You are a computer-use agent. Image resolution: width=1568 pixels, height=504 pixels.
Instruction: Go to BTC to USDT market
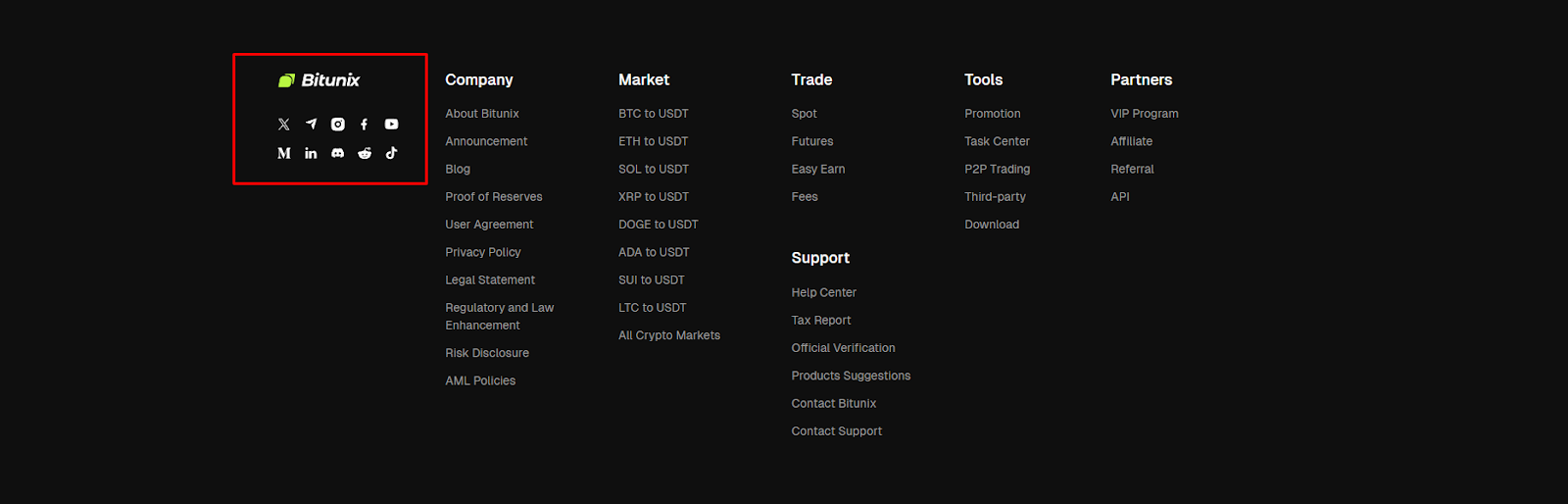[x=653, y=114]
